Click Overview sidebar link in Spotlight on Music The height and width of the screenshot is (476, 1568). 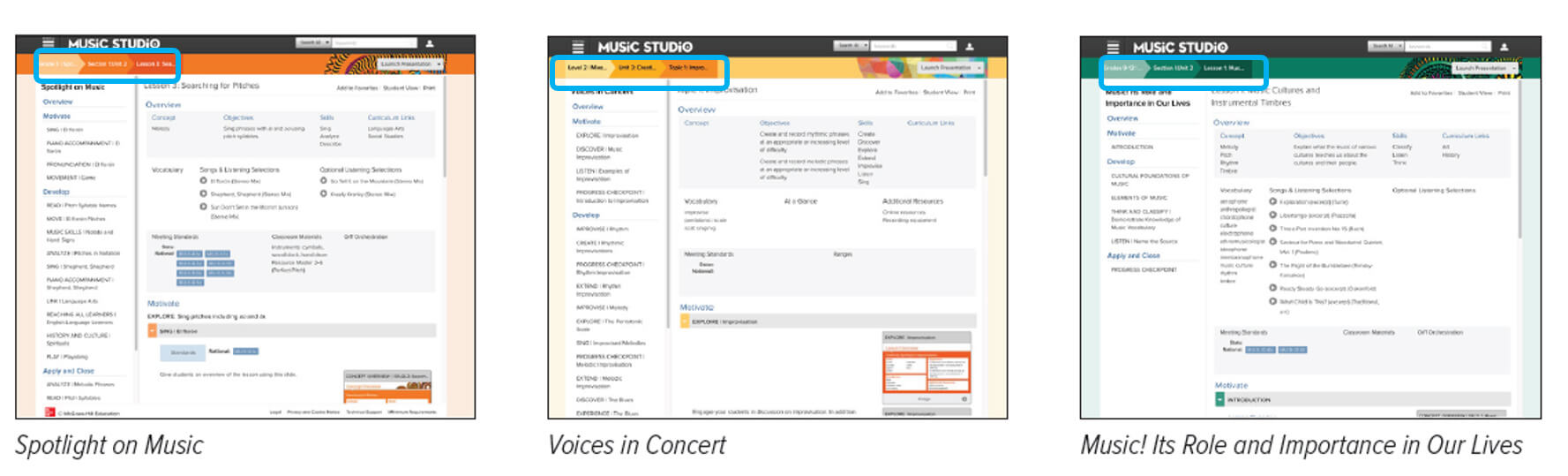58,102
